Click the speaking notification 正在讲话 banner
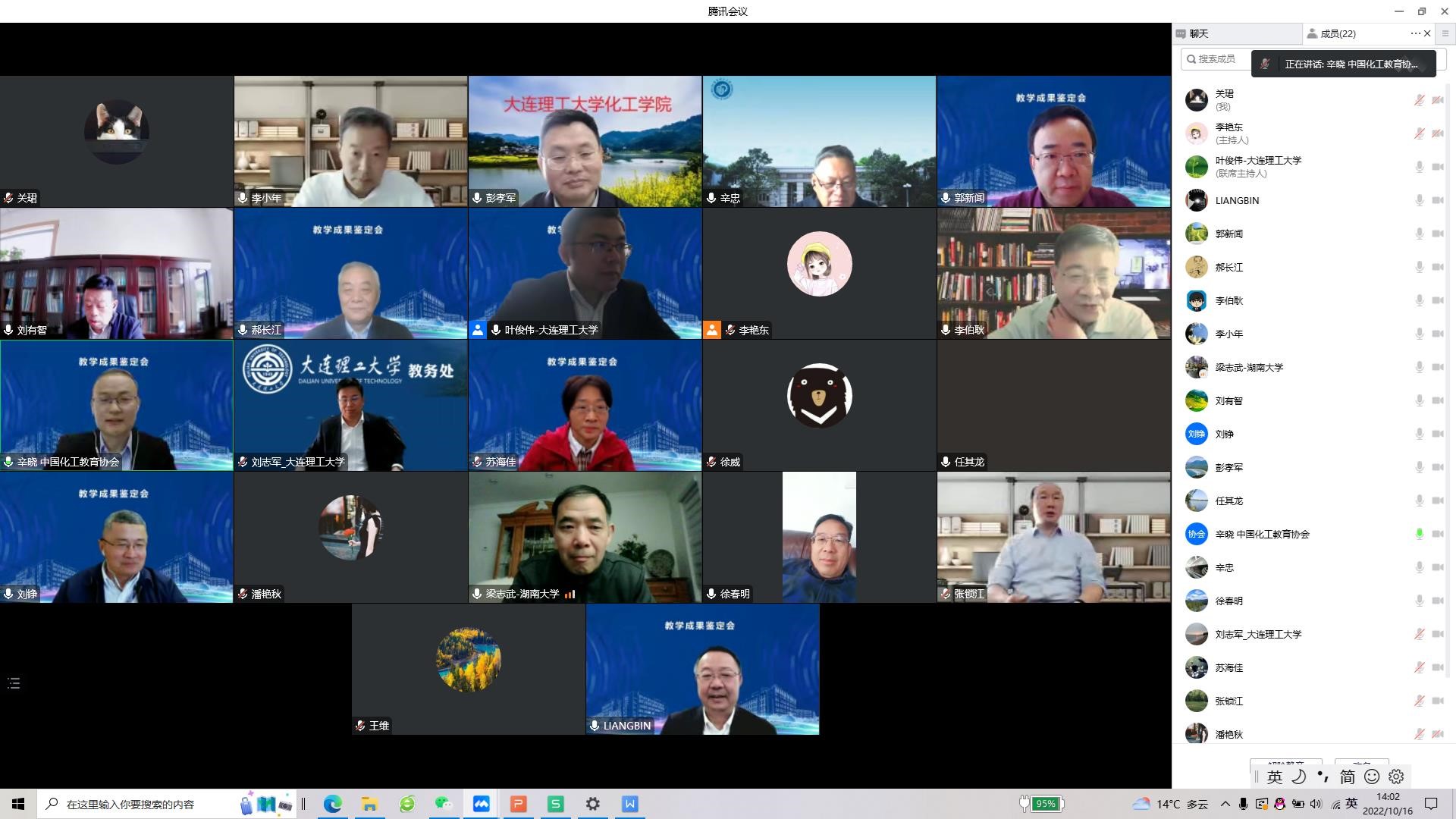This screenshot has height=819, width=1456. tap(1344, 64)
